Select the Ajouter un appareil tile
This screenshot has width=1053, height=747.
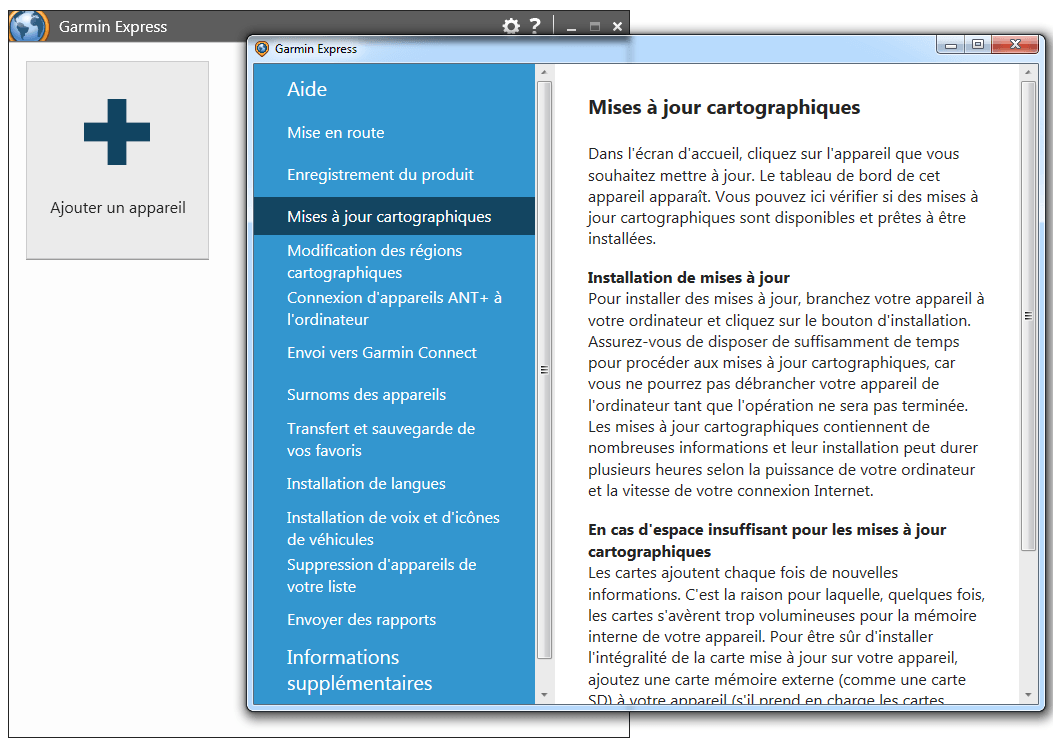pyautogui.click(x=118, y=161)
